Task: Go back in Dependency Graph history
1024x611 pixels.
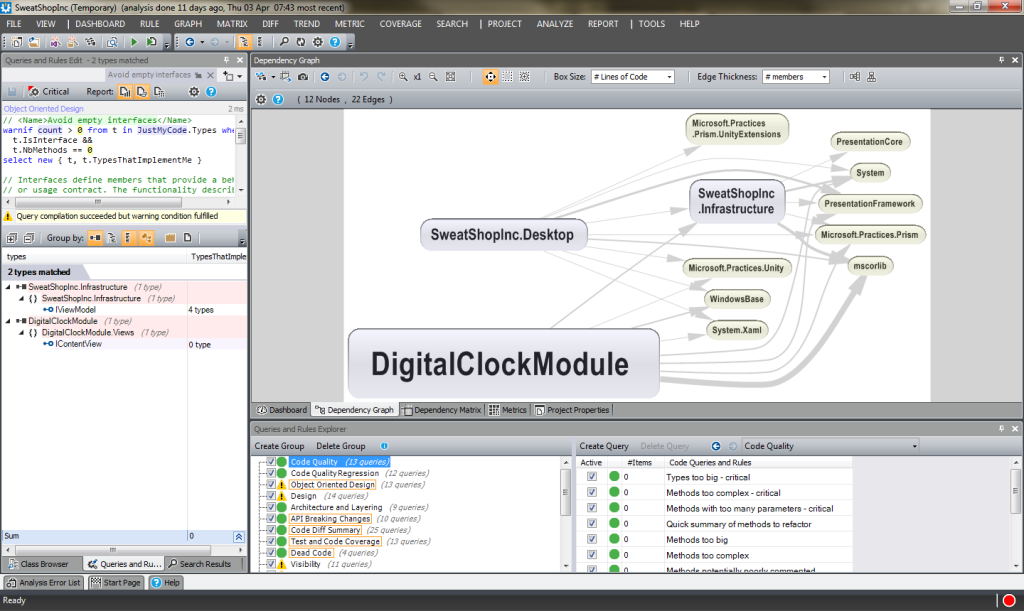Action: point(325,76)
